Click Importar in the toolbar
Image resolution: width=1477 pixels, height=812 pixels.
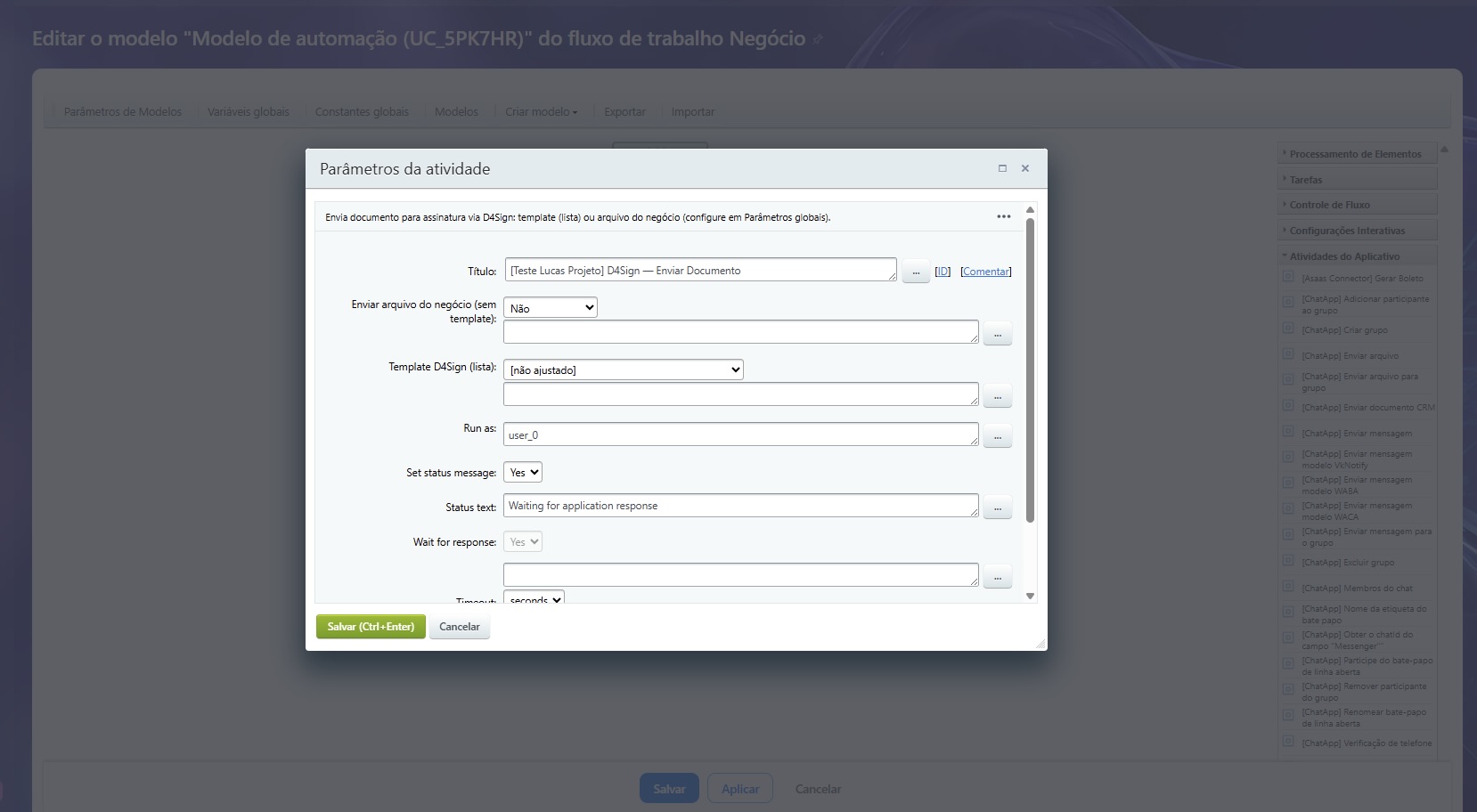[693, 112]
